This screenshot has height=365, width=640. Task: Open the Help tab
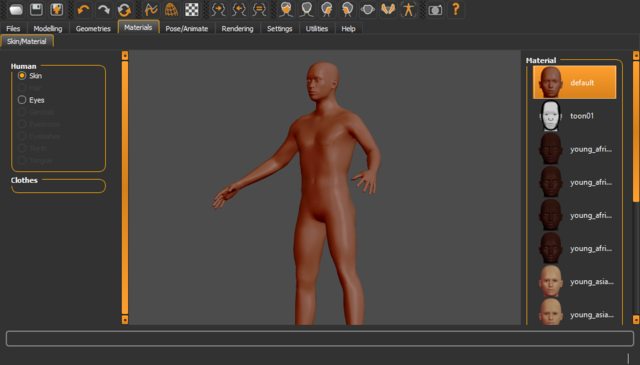348,29
